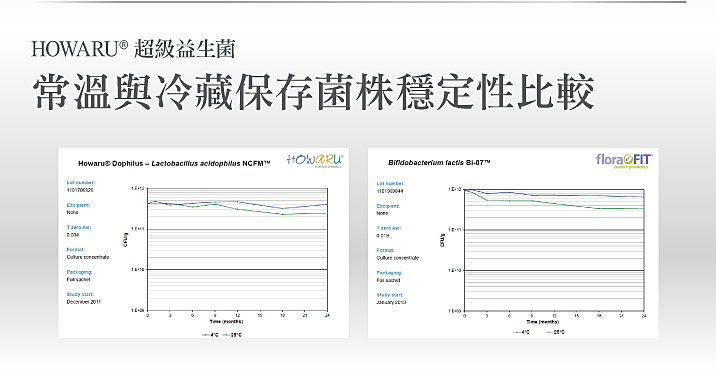
Task: Click the Time (months) axis label of left chart
Action: tap(226, 322)
